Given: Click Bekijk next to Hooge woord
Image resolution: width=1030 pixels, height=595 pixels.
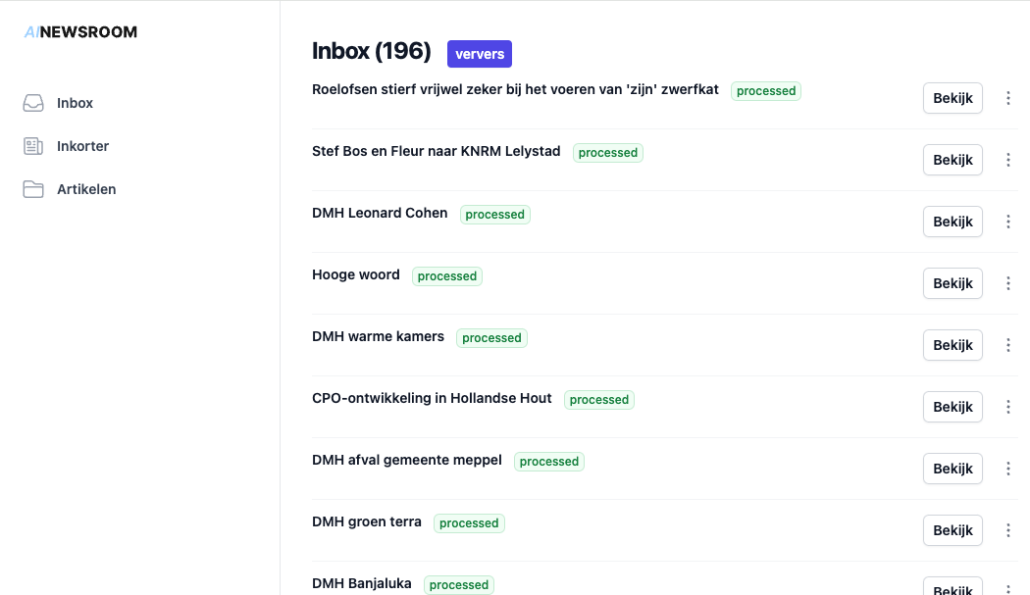Looking at the screenshot, I should point(952,283).
